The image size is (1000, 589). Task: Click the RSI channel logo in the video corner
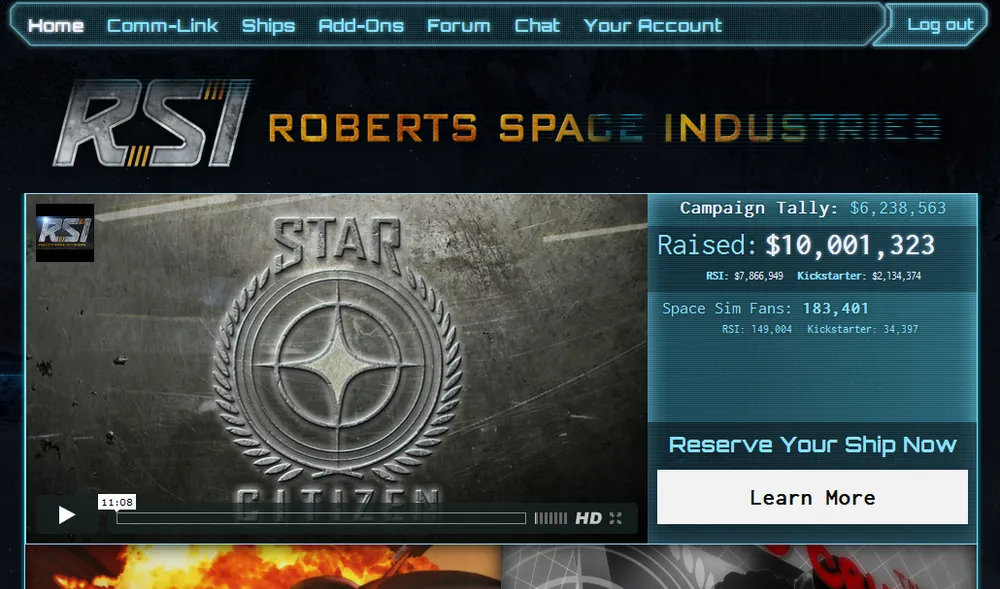pos(65,233)
